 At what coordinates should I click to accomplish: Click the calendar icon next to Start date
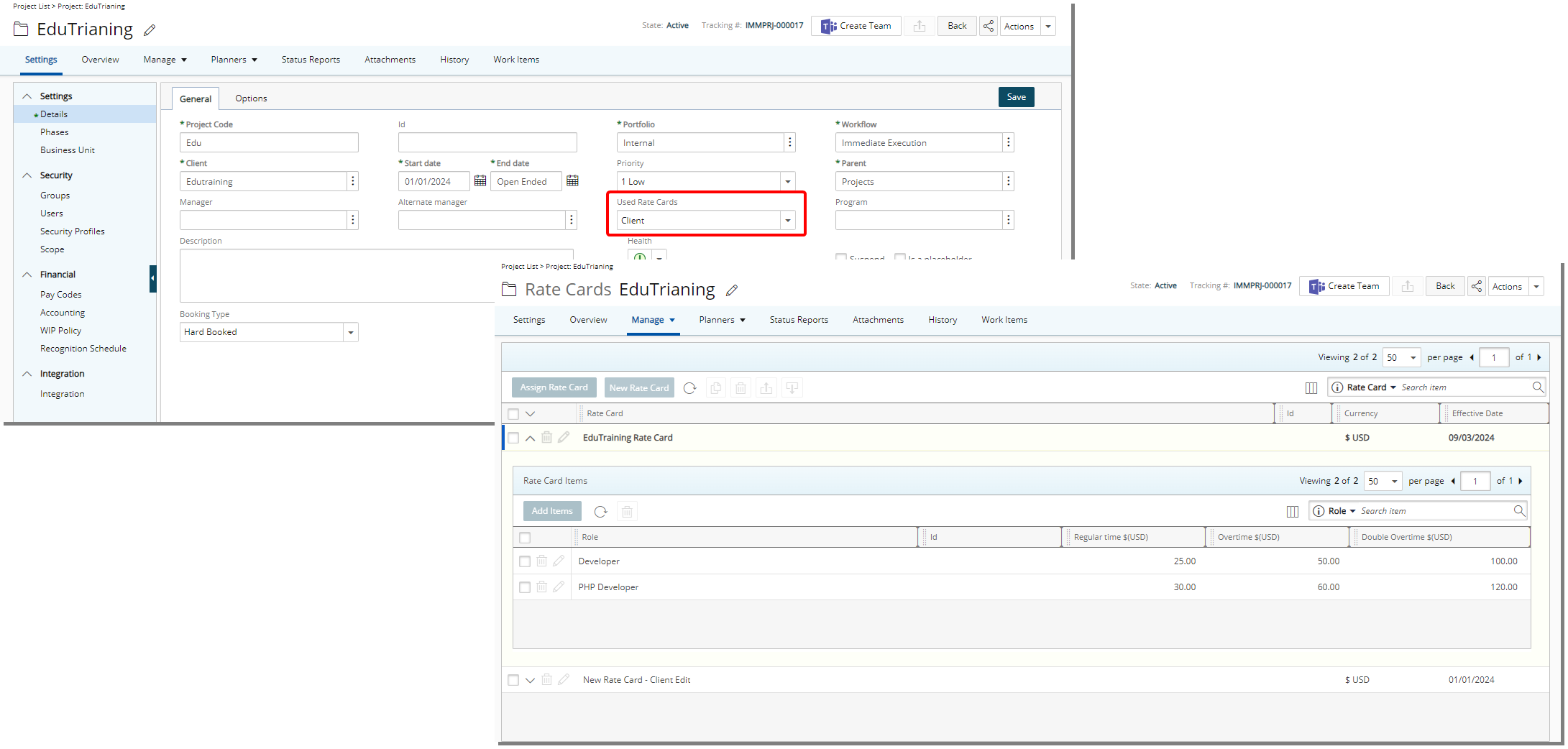[480, 181]
